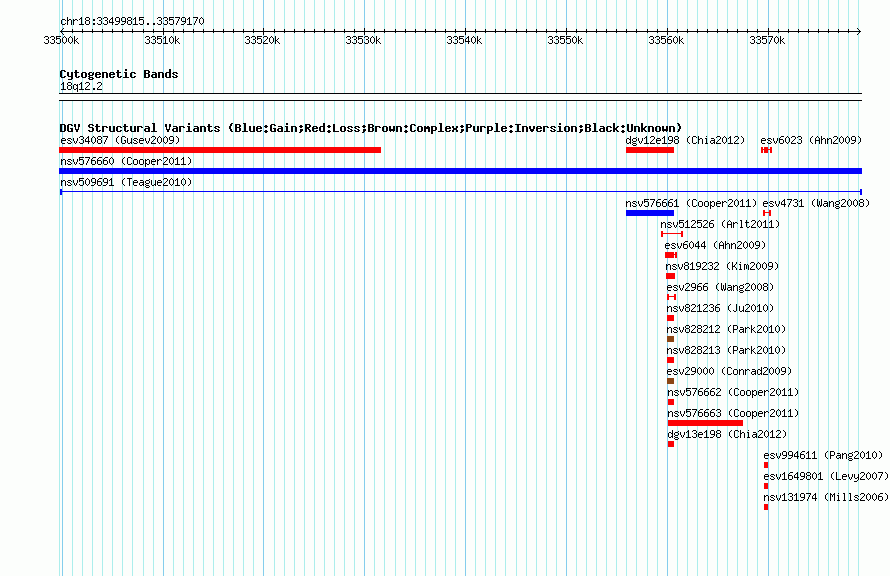Open the dgv13e198 (Chia2012) label
This screenshot has width=890, height=576.
pos(727,434)
